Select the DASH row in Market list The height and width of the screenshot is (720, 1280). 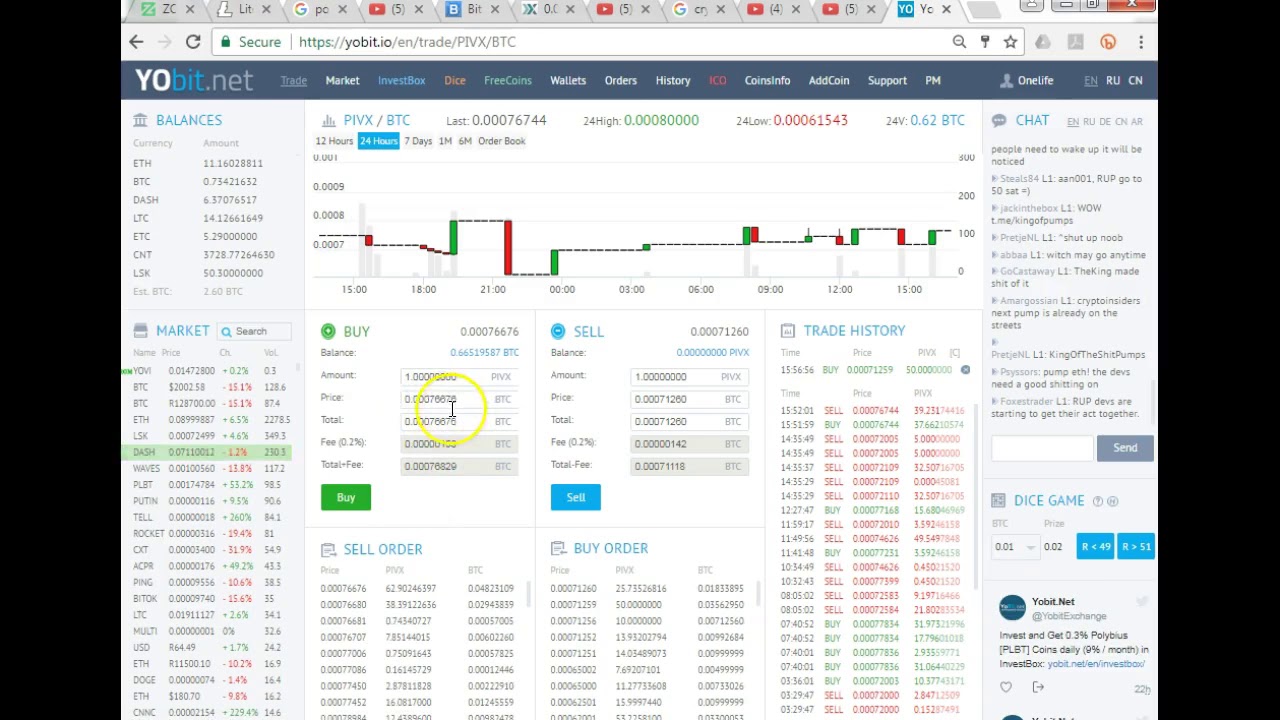[207, 452]
